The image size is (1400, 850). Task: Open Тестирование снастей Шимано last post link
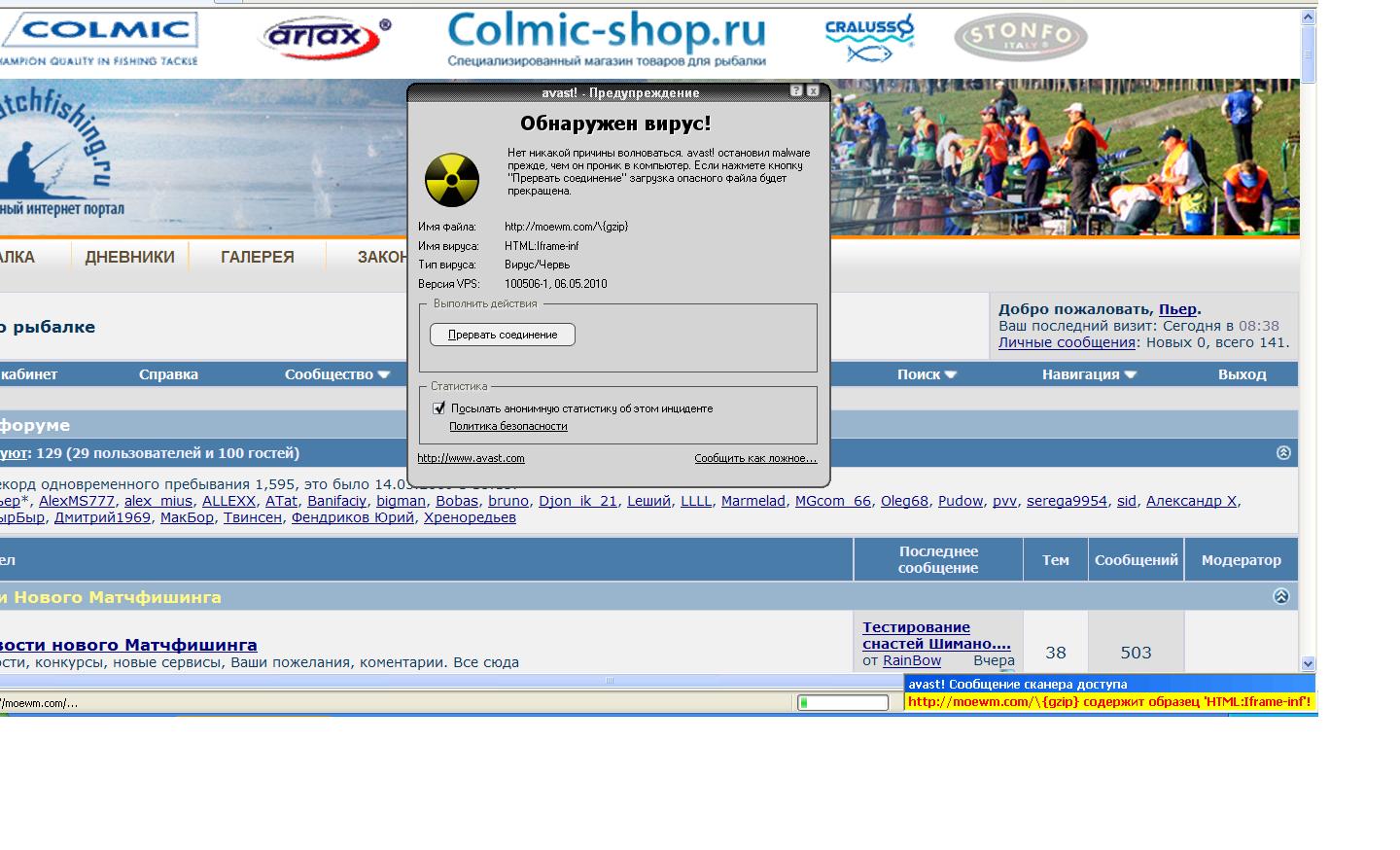click(936, 635)
